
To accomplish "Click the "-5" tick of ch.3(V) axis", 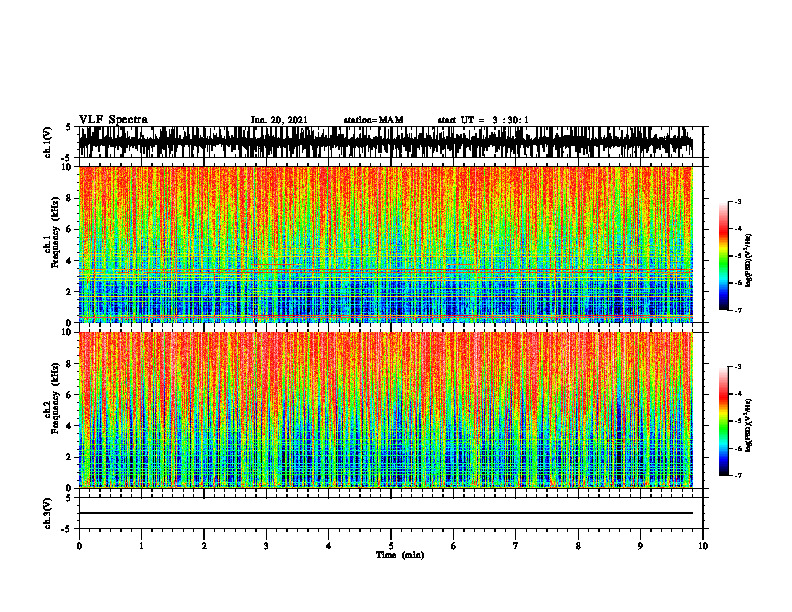I will [68, 529].
